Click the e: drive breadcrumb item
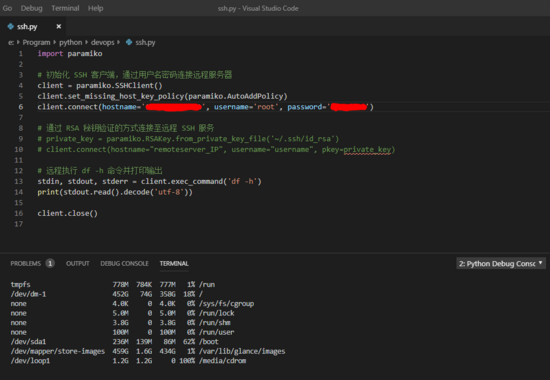Viewport: 550px width, 380px height. 11,42
